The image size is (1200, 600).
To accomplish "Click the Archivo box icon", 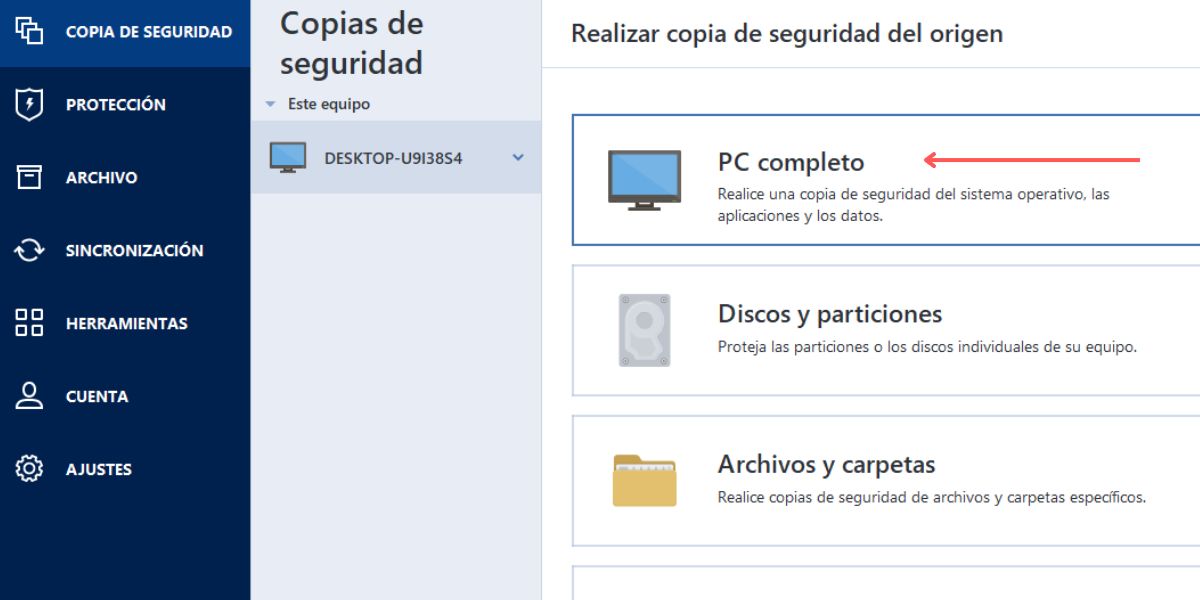I will 30,177.
